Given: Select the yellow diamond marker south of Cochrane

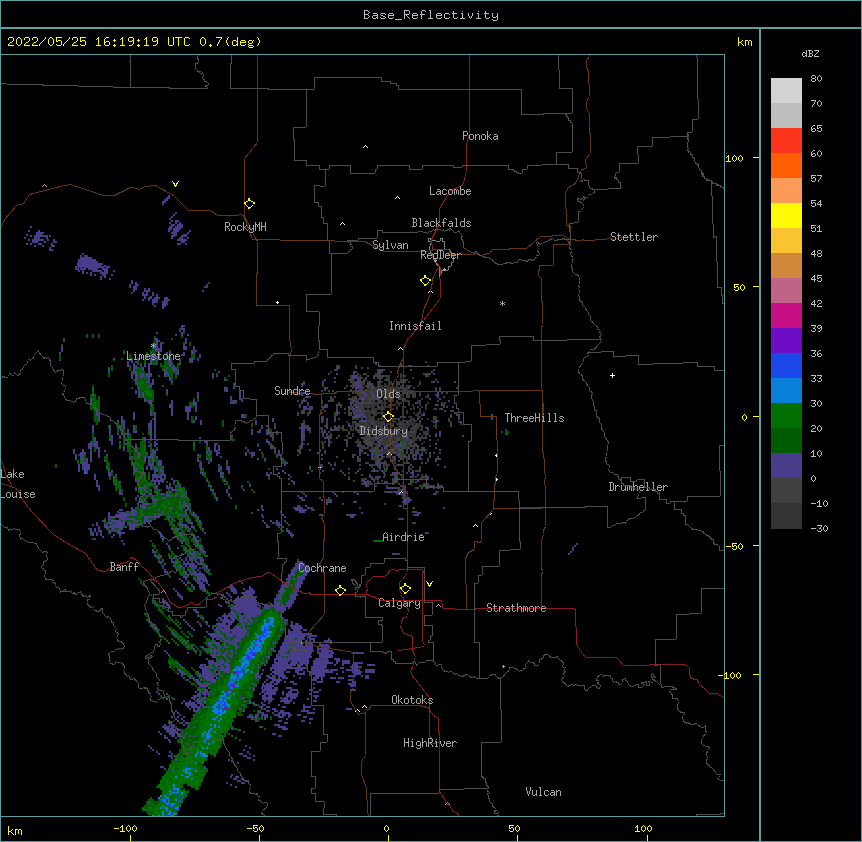Looking at the screenshot, I should (340, 590).
